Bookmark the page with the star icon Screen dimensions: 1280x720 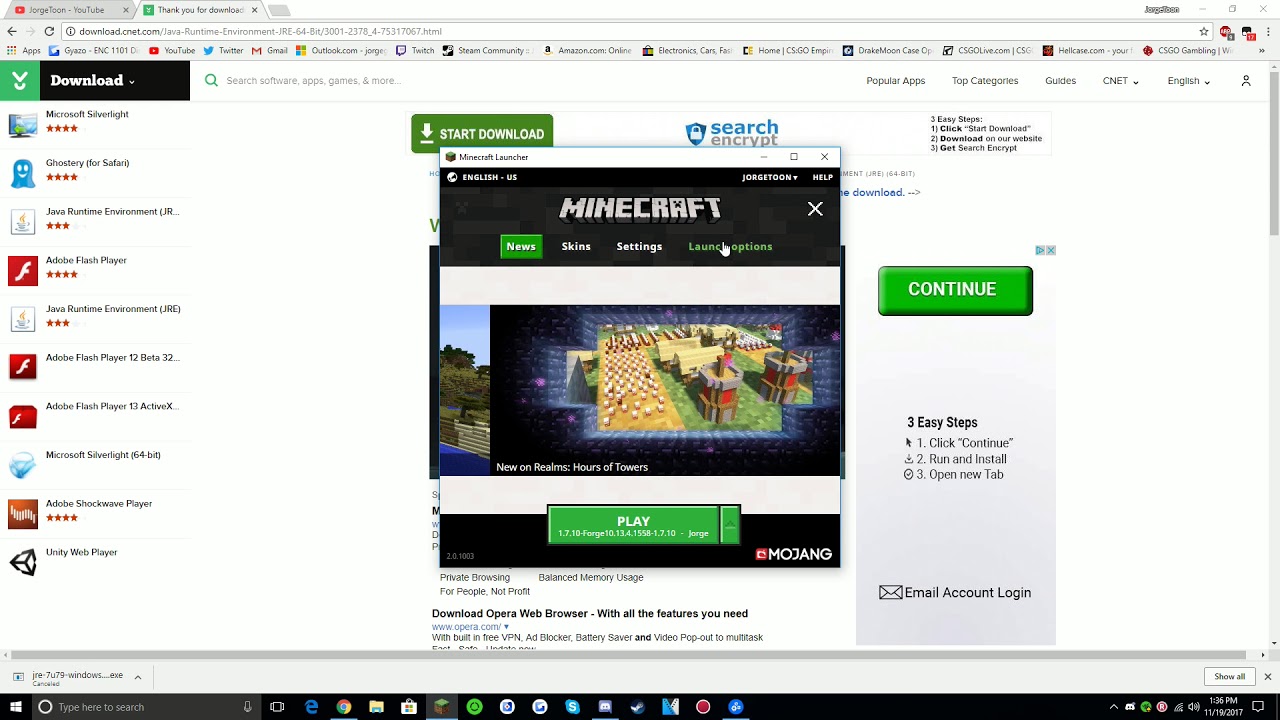[1204, 31]
